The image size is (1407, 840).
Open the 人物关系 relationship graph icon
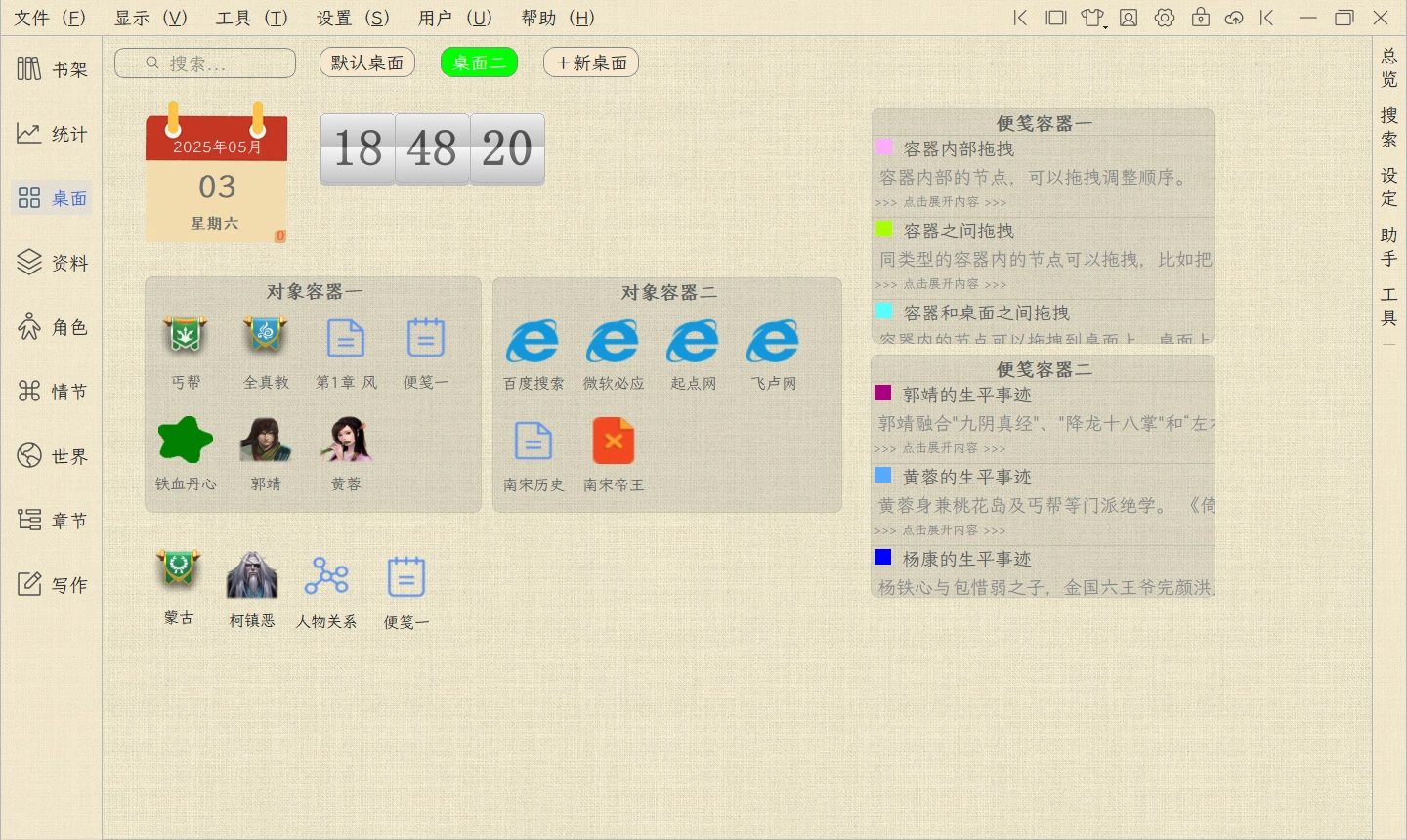pos(326,576)
